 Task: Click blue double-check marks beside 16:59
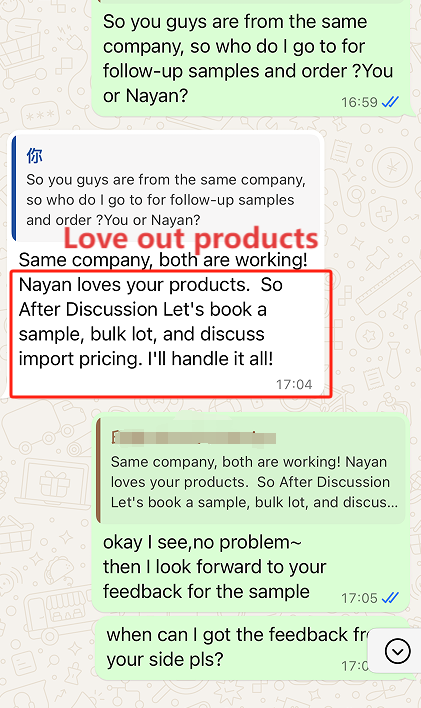click(390, 102)
